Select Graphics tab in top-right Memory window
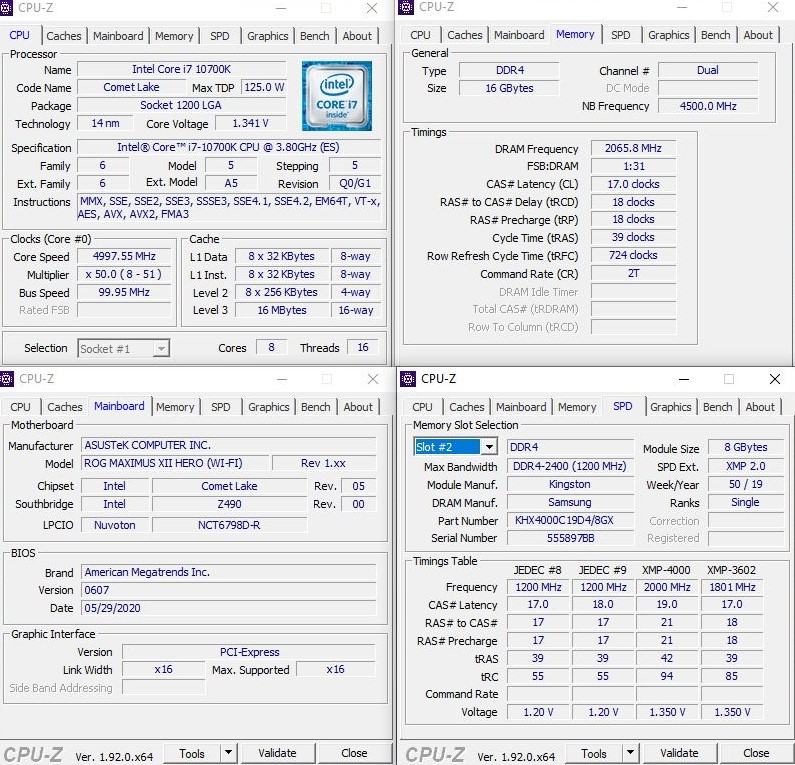The height and width of the screenshot is (765, 795). 669,35
